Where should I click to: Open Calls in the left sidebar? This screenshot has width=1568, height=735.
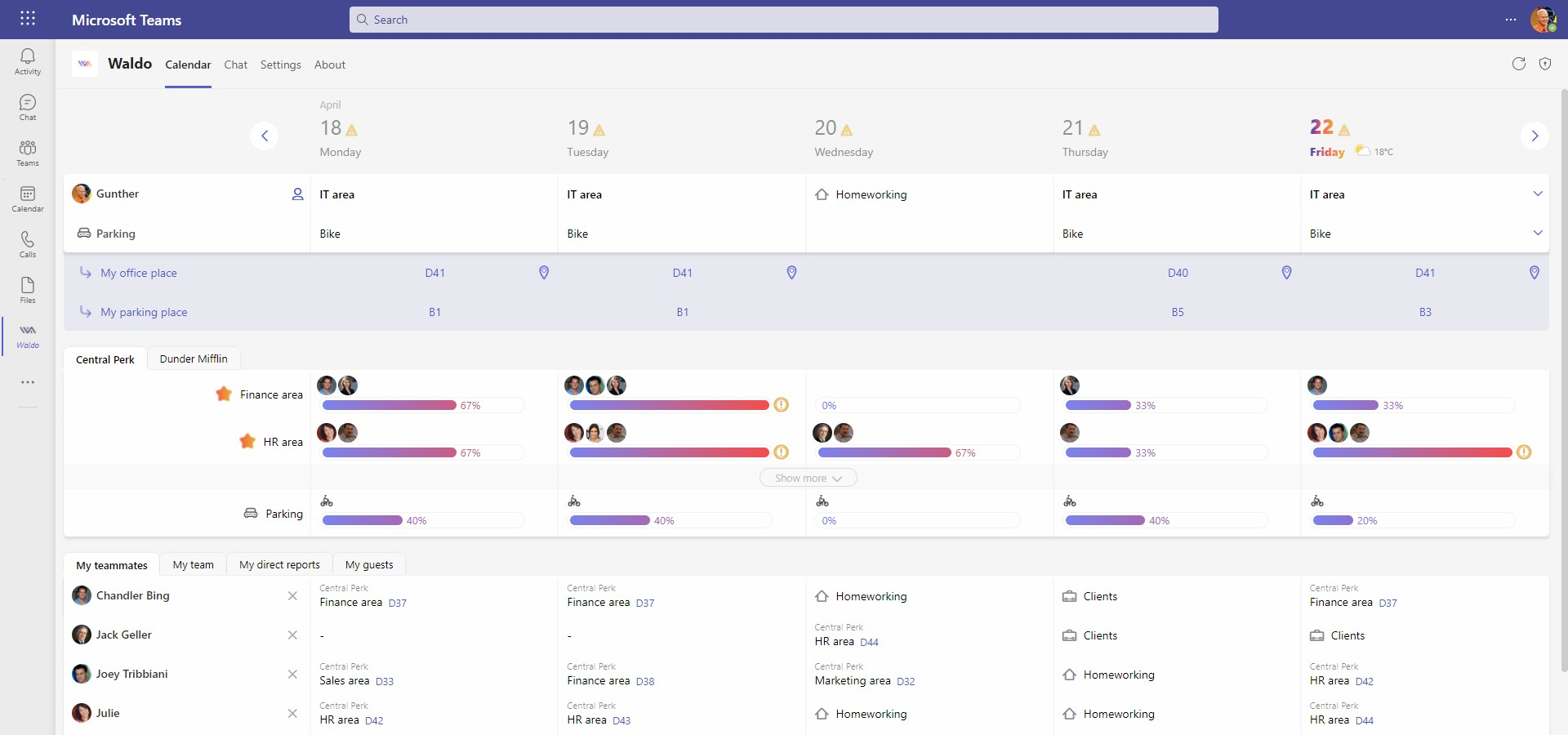click(27, 244)
